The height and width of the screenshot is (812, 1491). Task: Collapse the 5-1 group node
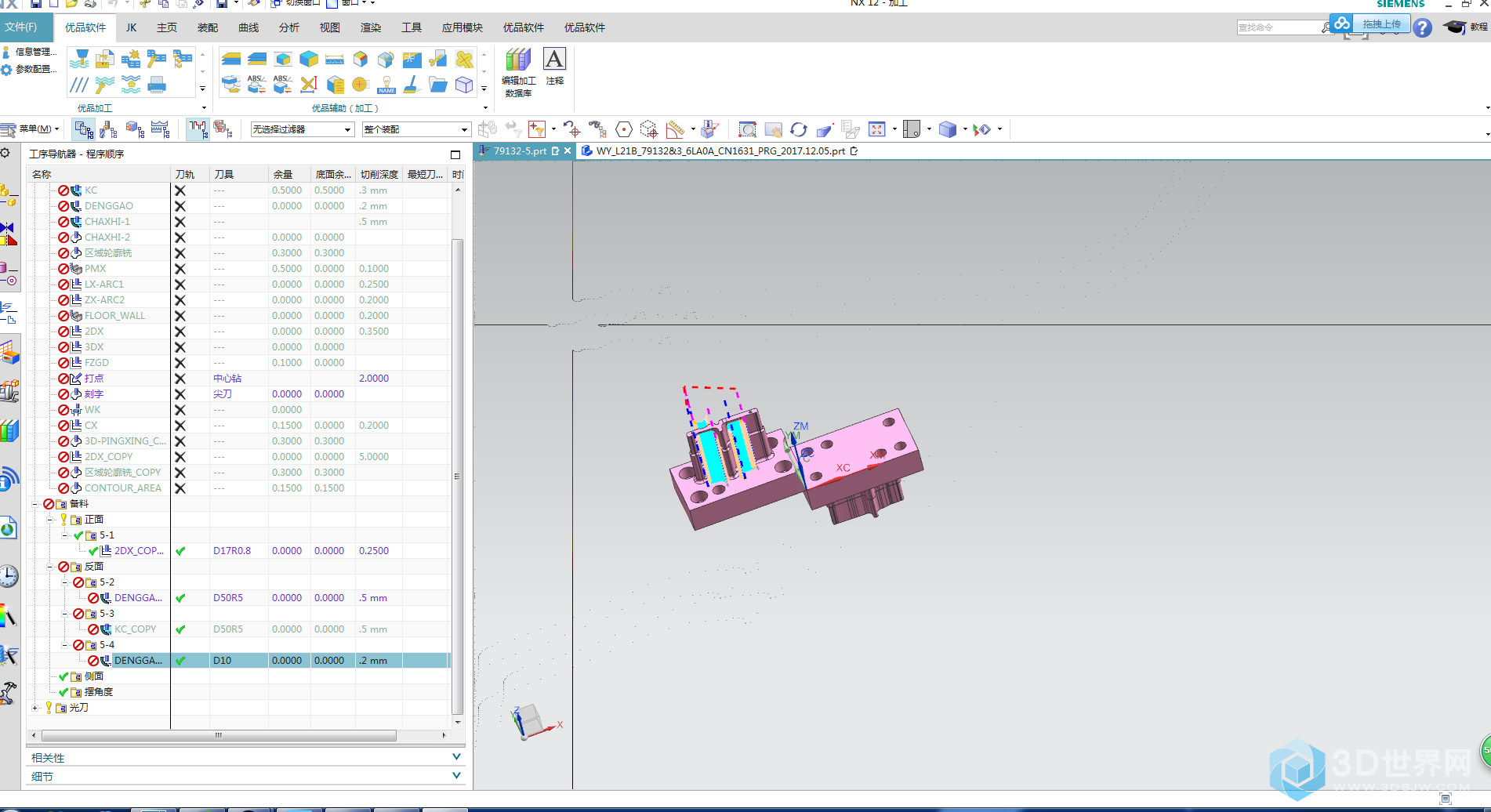(65, 535)
